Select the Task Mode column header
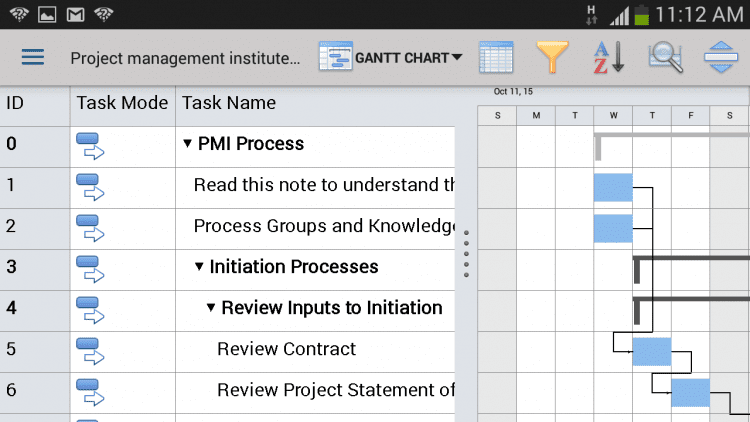Image resolution: width=750 pixels, height=422 pixels. pyautogui.click(x=120, y=103)
